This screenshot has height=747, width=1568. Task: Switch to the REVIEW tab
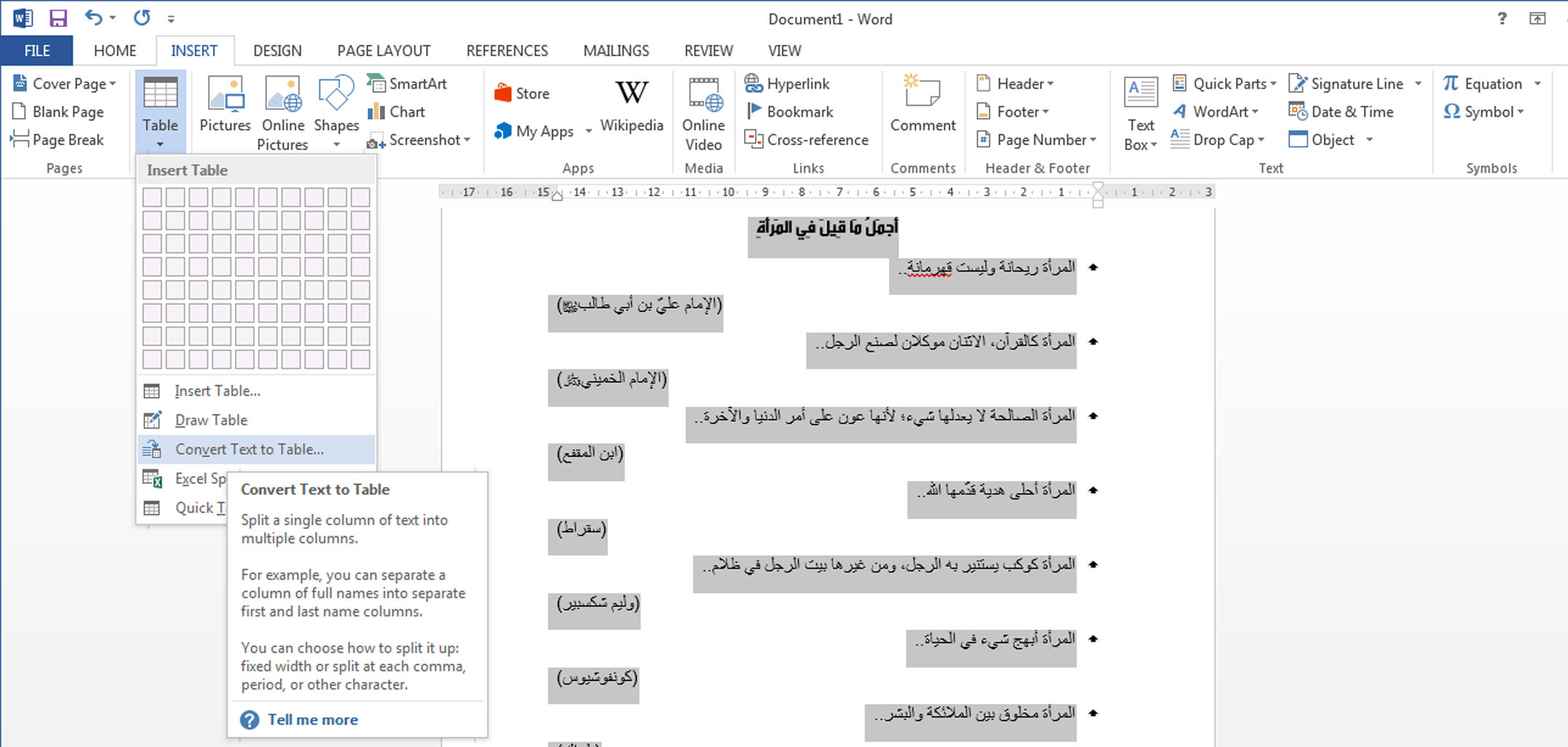708,50
